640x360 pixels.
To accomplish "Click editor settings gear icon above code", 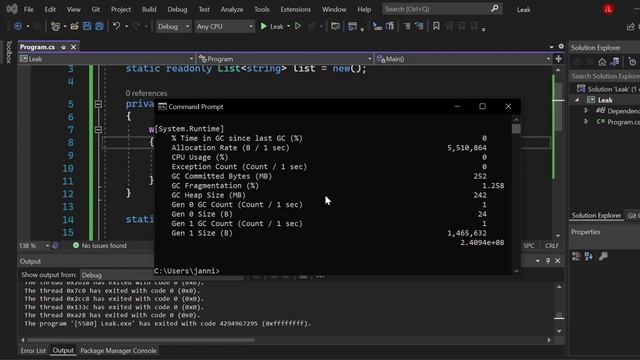I will point(561,47).
